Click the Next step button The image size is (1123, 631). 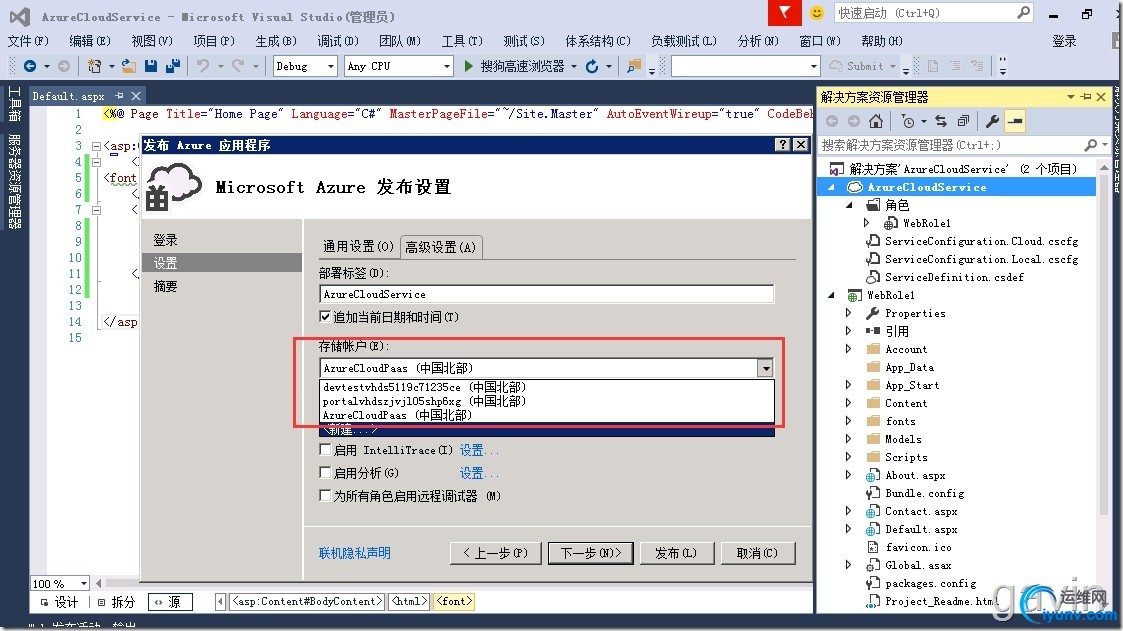coord(590,553)
